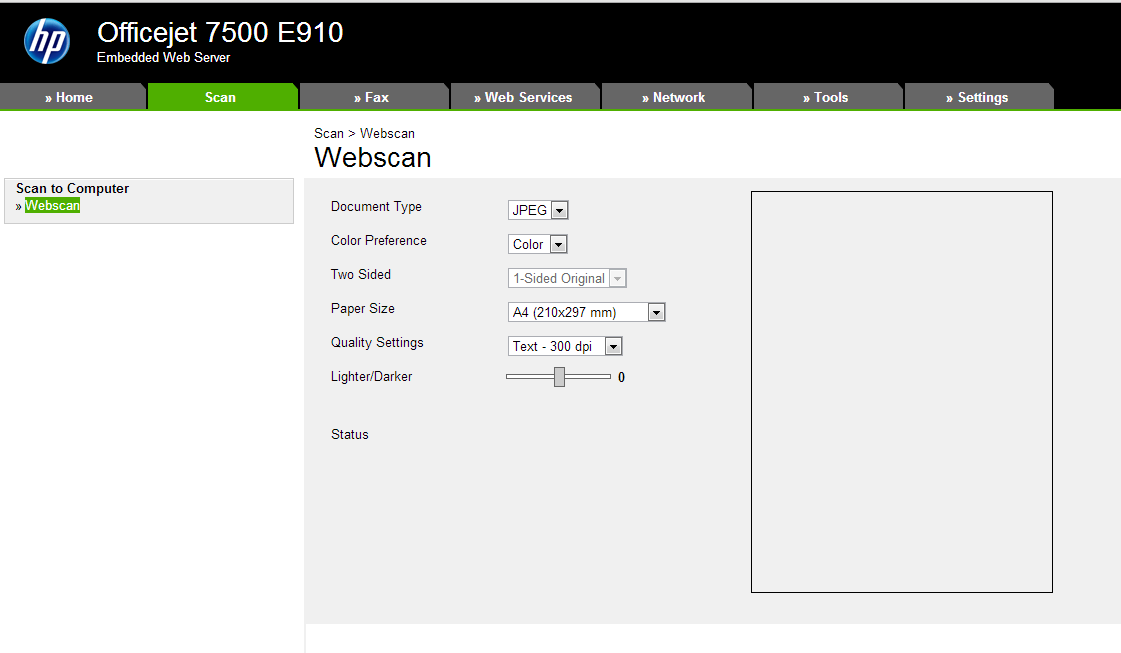Open the Document Type JPEG dropdown
The height and width of the screenshot is (653, 1121).
pyautogui.click(x=538, y=210)
